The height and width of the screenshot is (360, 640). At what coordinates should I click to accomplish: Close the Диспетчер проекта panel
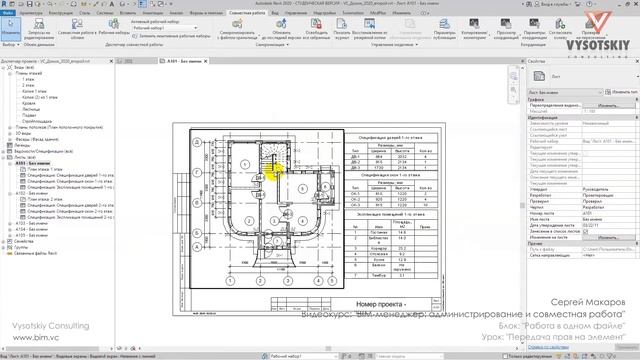pos(111,61)
